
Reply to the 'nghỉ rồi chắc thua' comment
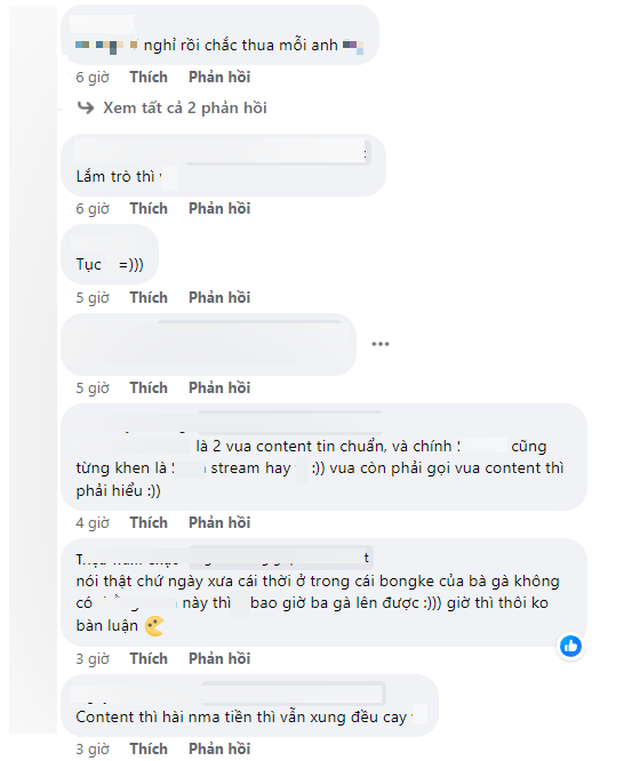pyautogui.click(x=219, y=77)
